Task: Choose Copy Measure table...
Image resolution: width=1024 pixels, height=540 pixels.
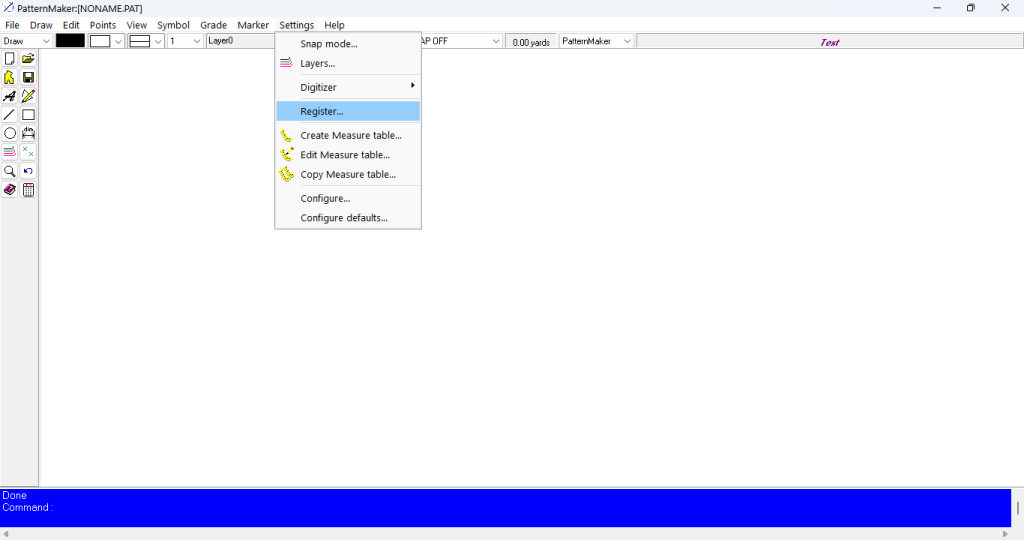Action: (348, 174)
